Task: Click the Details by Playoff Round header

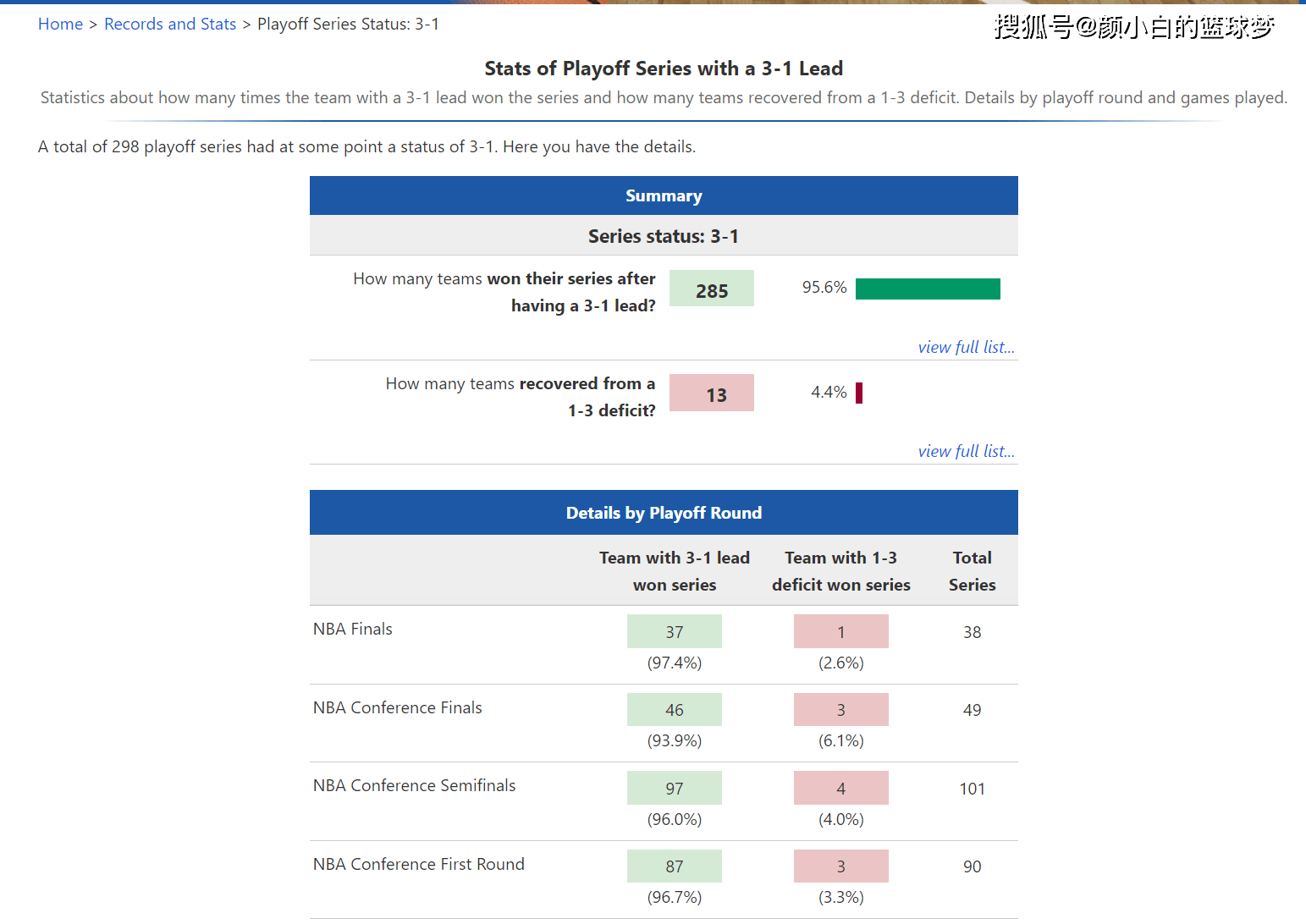Action: (664, 513)
